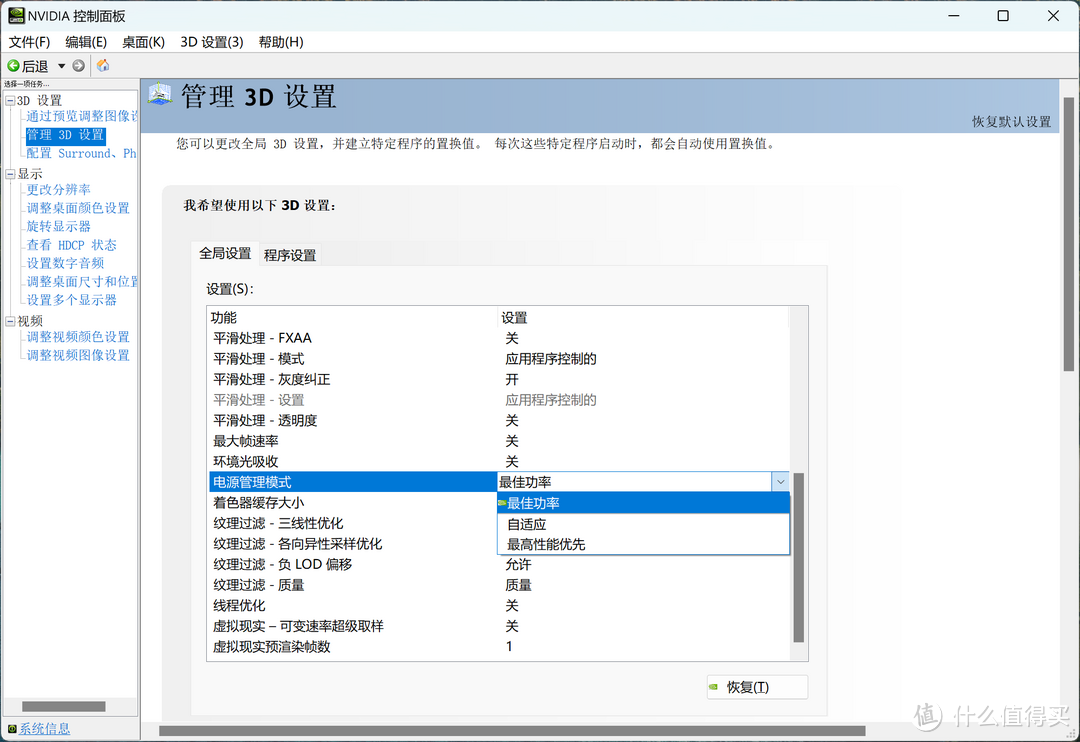Open 设置多个显示器 in sidebar
The height and width of the screenshot is (742, 1080).
pos(72,300)
